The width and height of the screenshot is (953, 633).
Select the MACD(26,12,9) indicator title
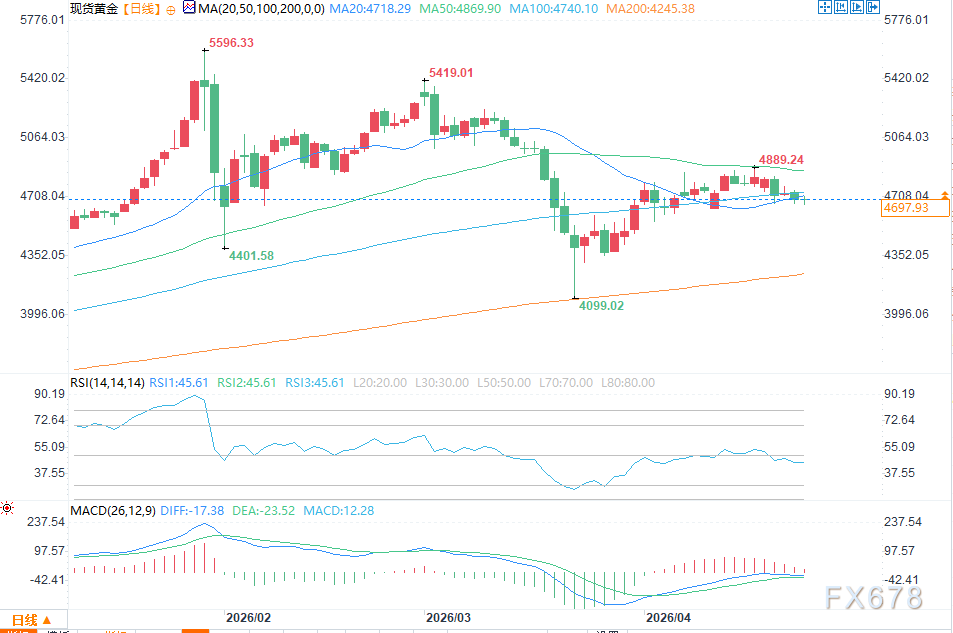tap(112, 512)
